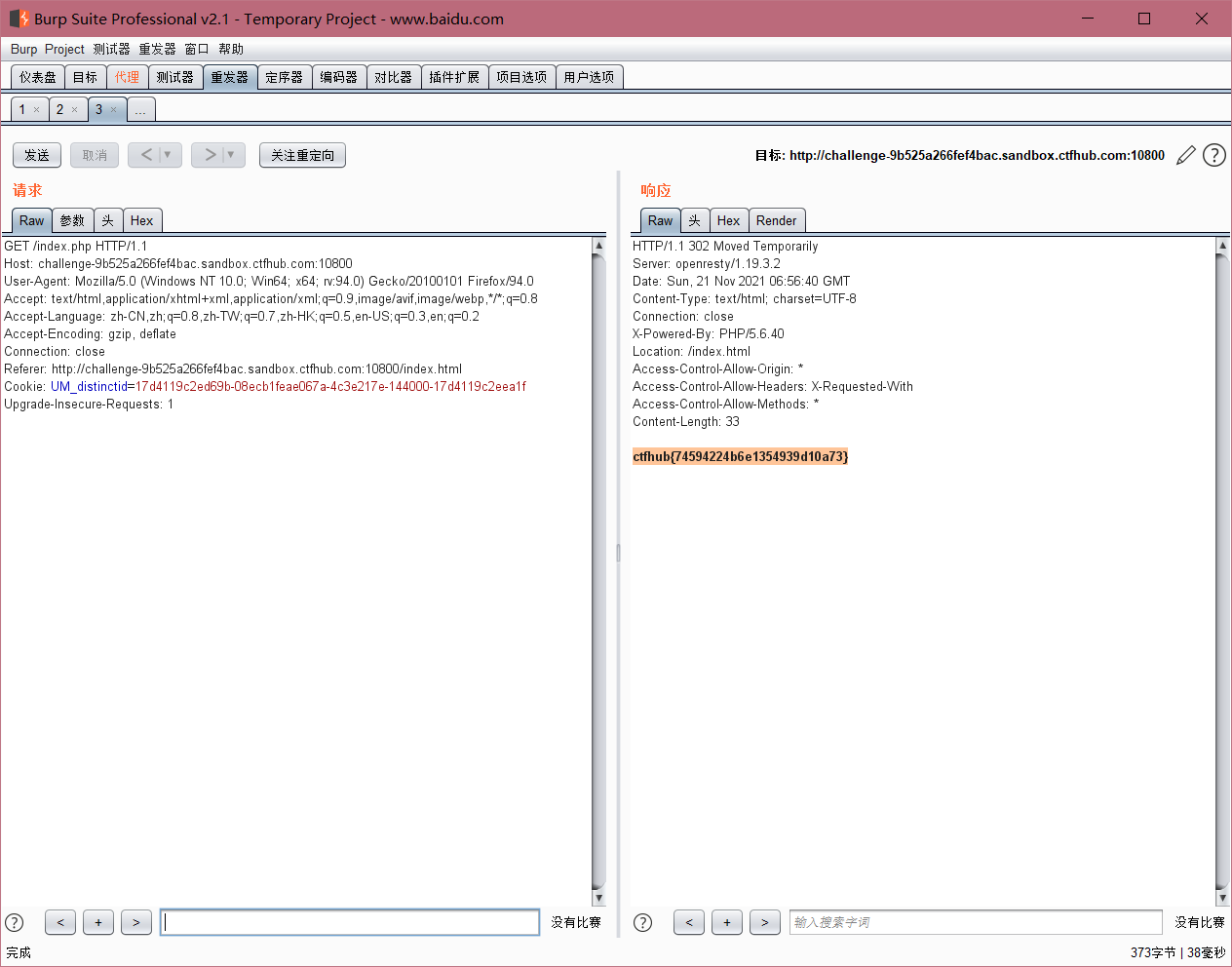This screenshot has height=967, width=1232.
Task: Switch to the Render view of the response
Action: pos(777,220)
